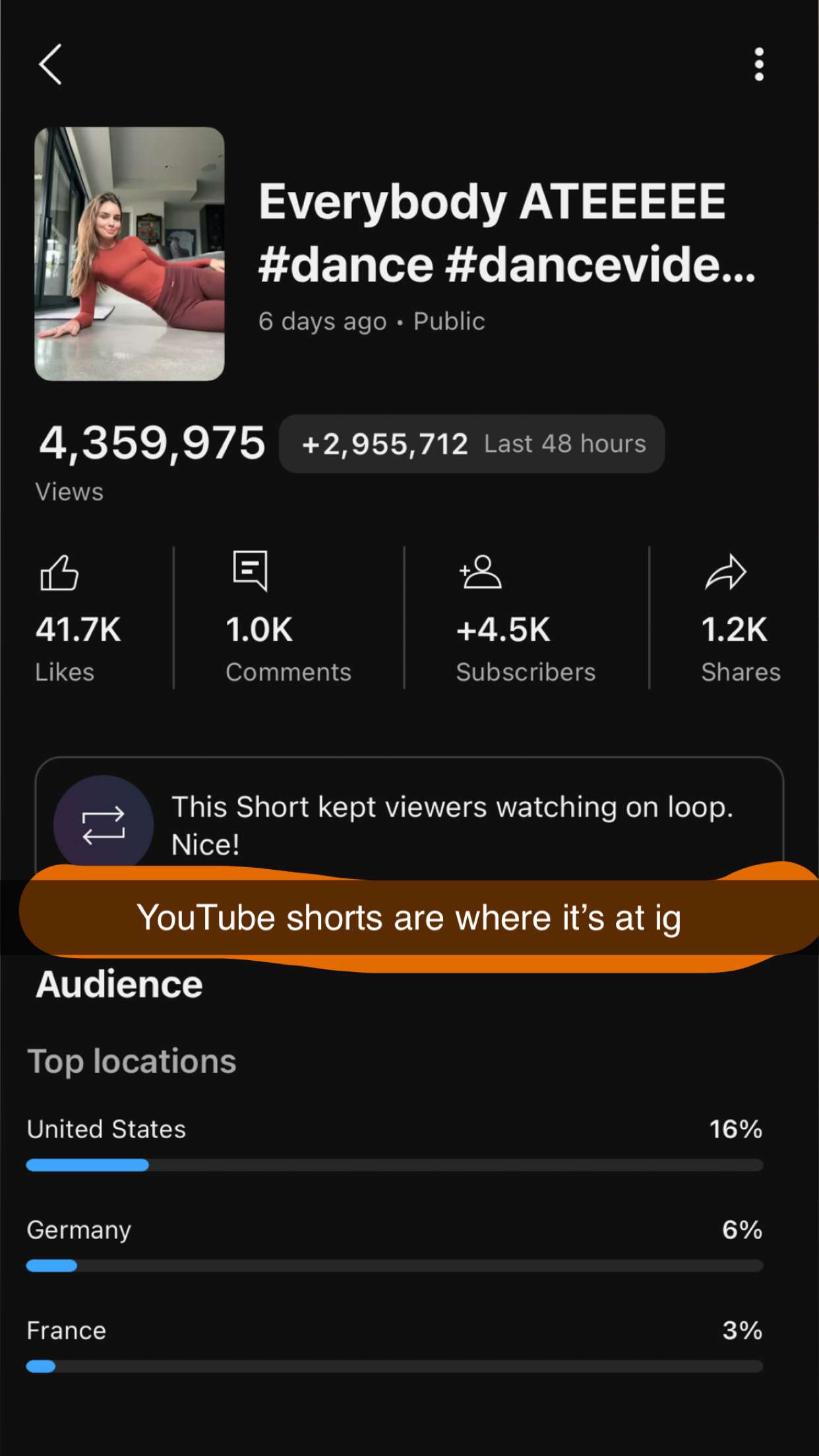Tap the +2,955,712 Last 48 hours badge

(471, 444)
